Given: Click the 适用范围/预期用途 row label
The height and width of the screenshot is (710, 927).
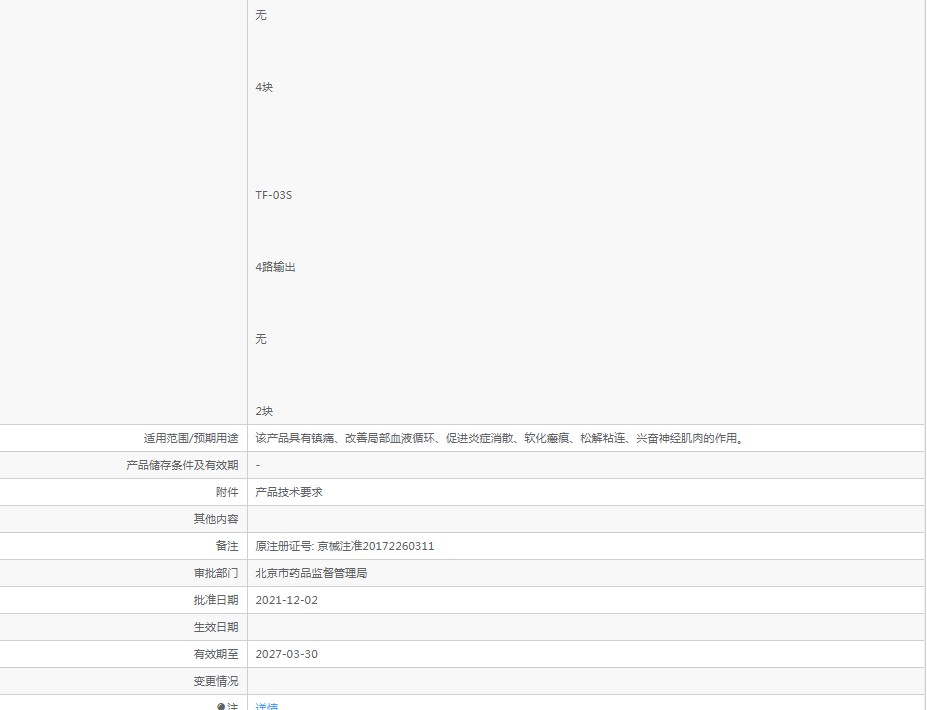Looking at the screenshot, I should [x=191, y=438].
